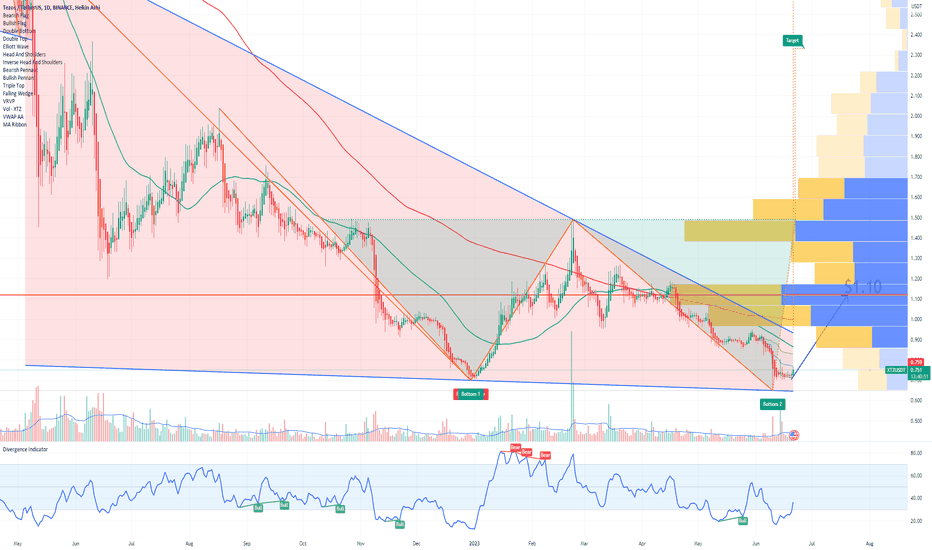Select the VWAP AA indicator legend
The width and height of the screenshot is (932, 550).
click(x=13, y=117)
